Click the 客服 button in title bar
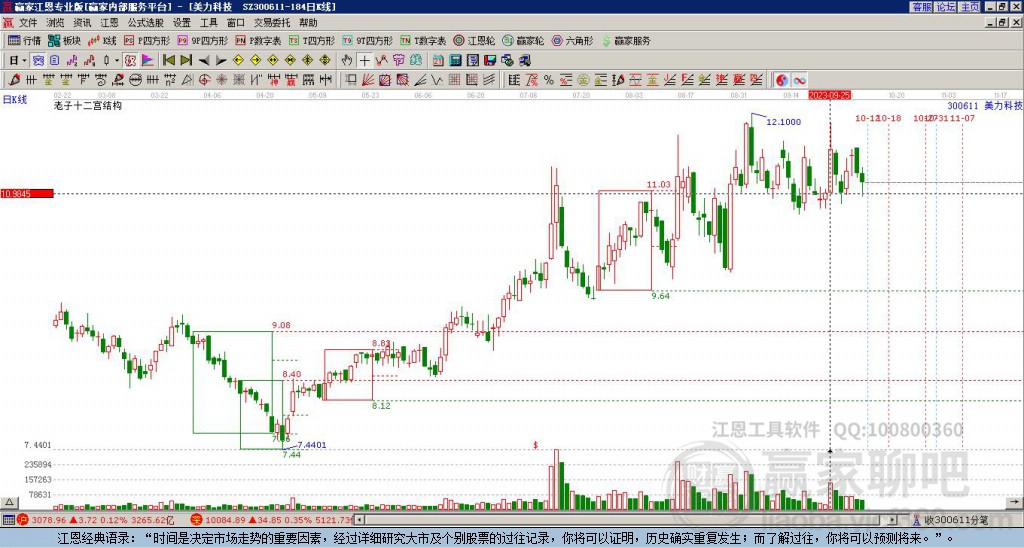Viewport: 1024px width, 548px height. click(x=922, y=7)
